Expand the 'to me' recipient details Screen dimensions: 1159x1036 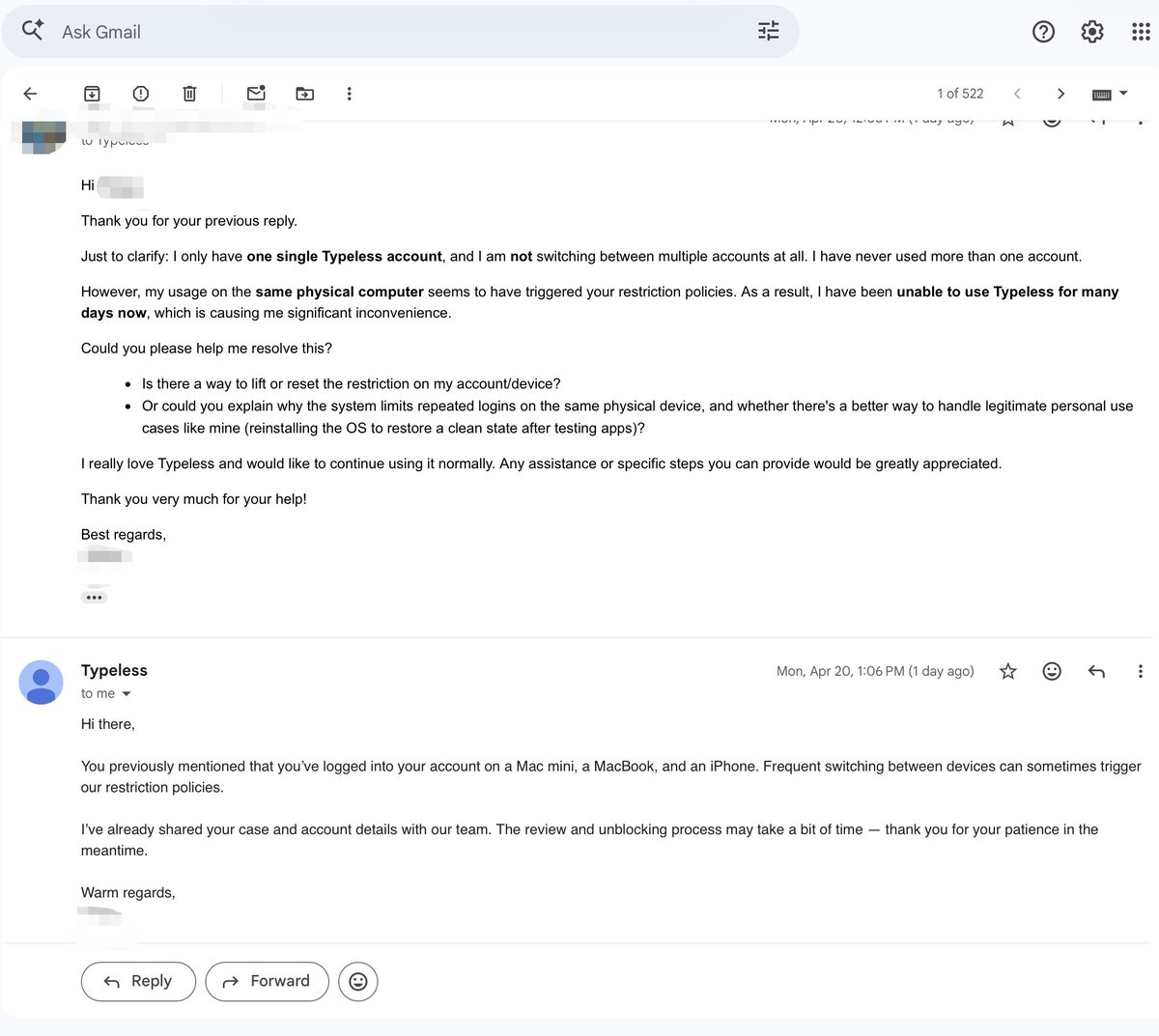pos(126,694)
